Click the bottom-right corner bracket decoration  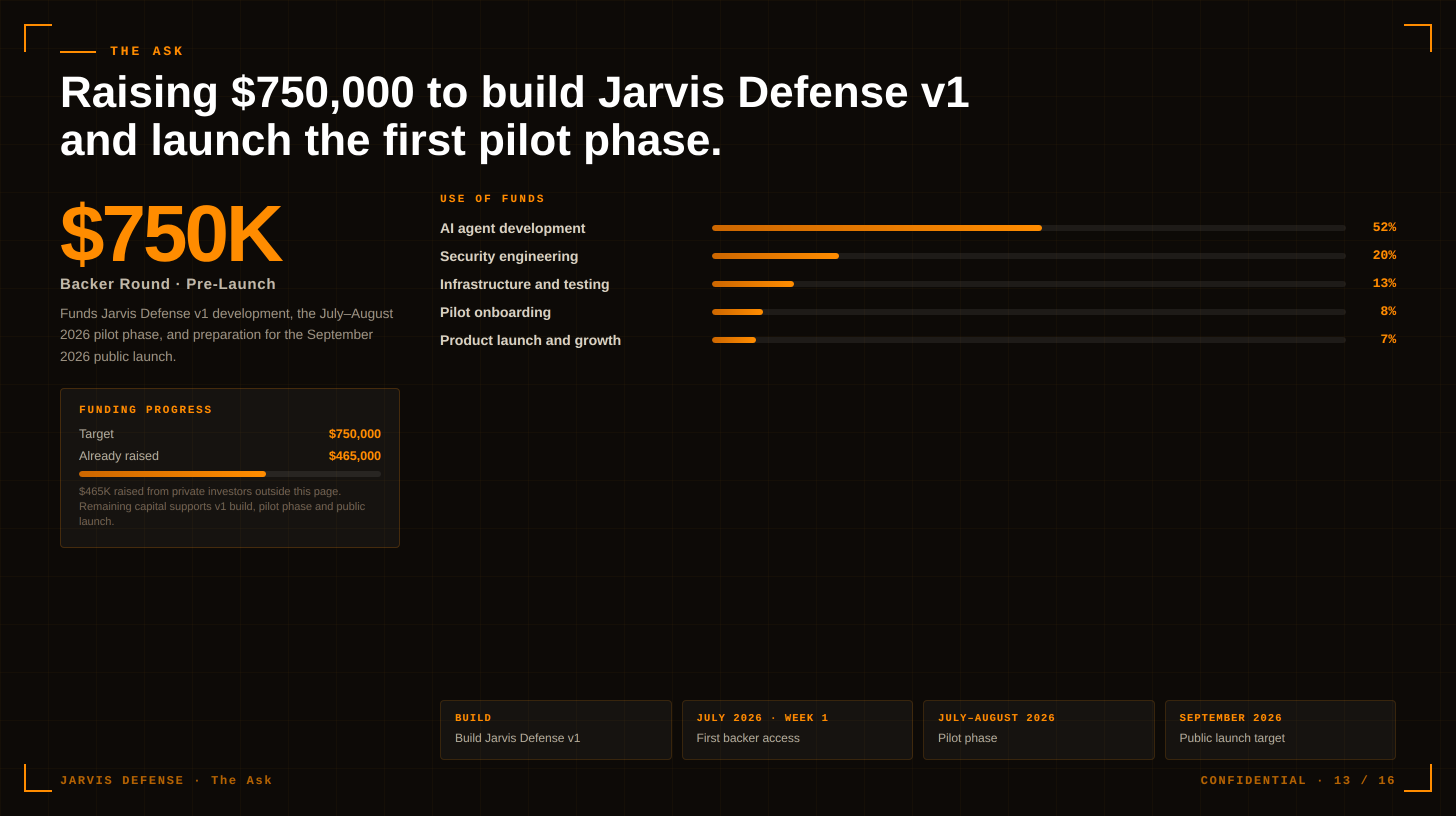click(1417, 777)
